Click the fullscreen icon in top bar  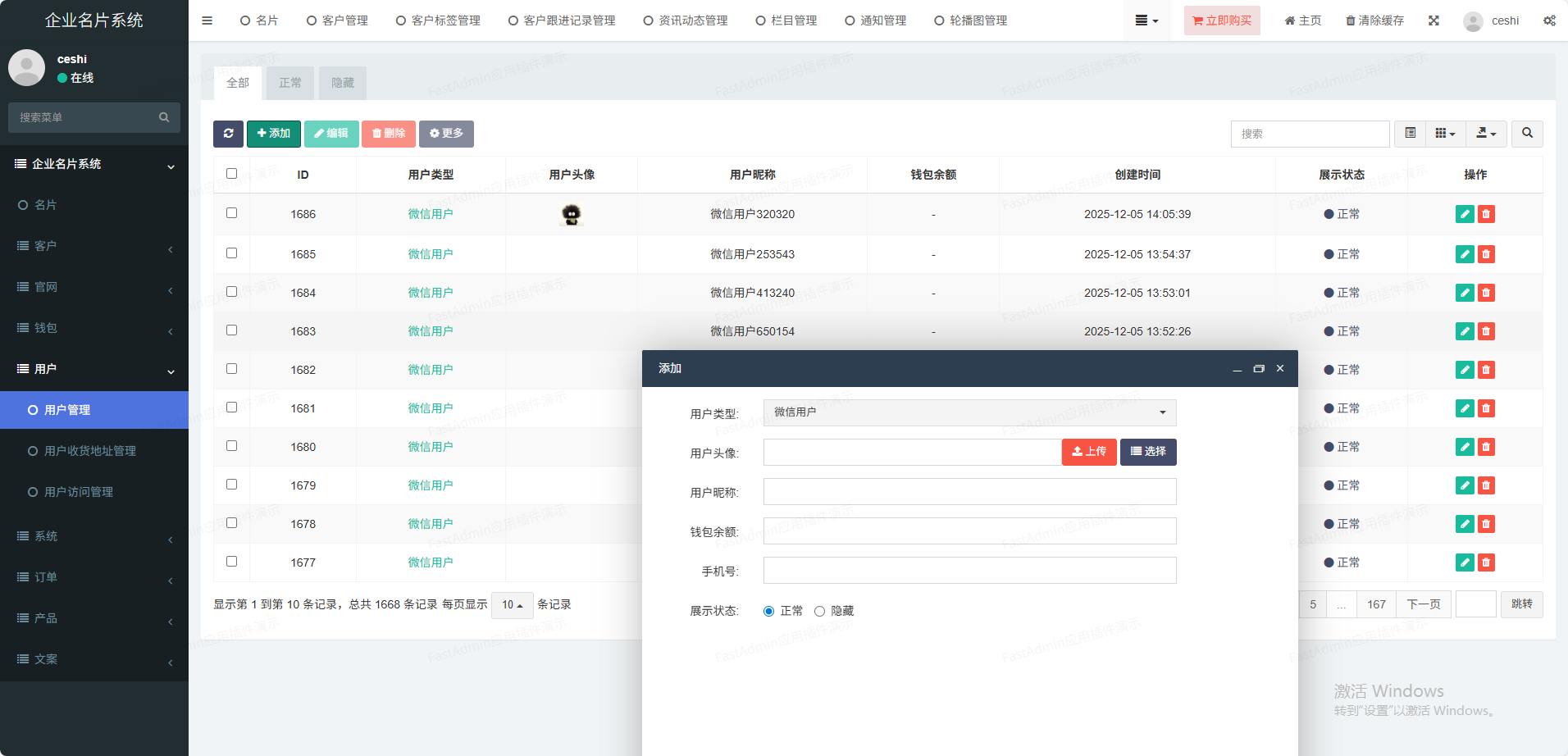click(1434, 20)
